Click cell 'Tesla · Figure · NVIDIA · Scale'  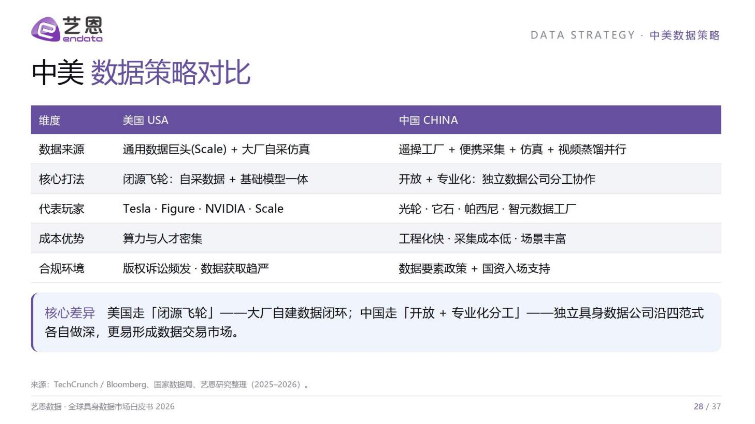203,209
